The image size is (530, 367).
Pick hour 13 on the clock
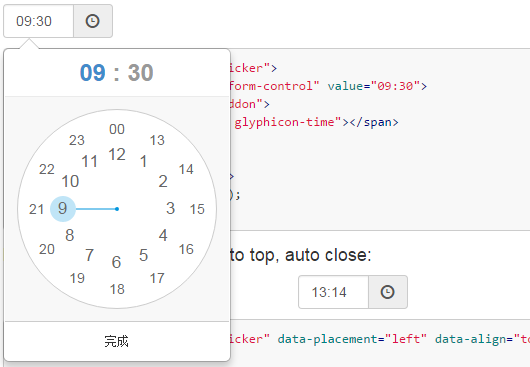157,140
